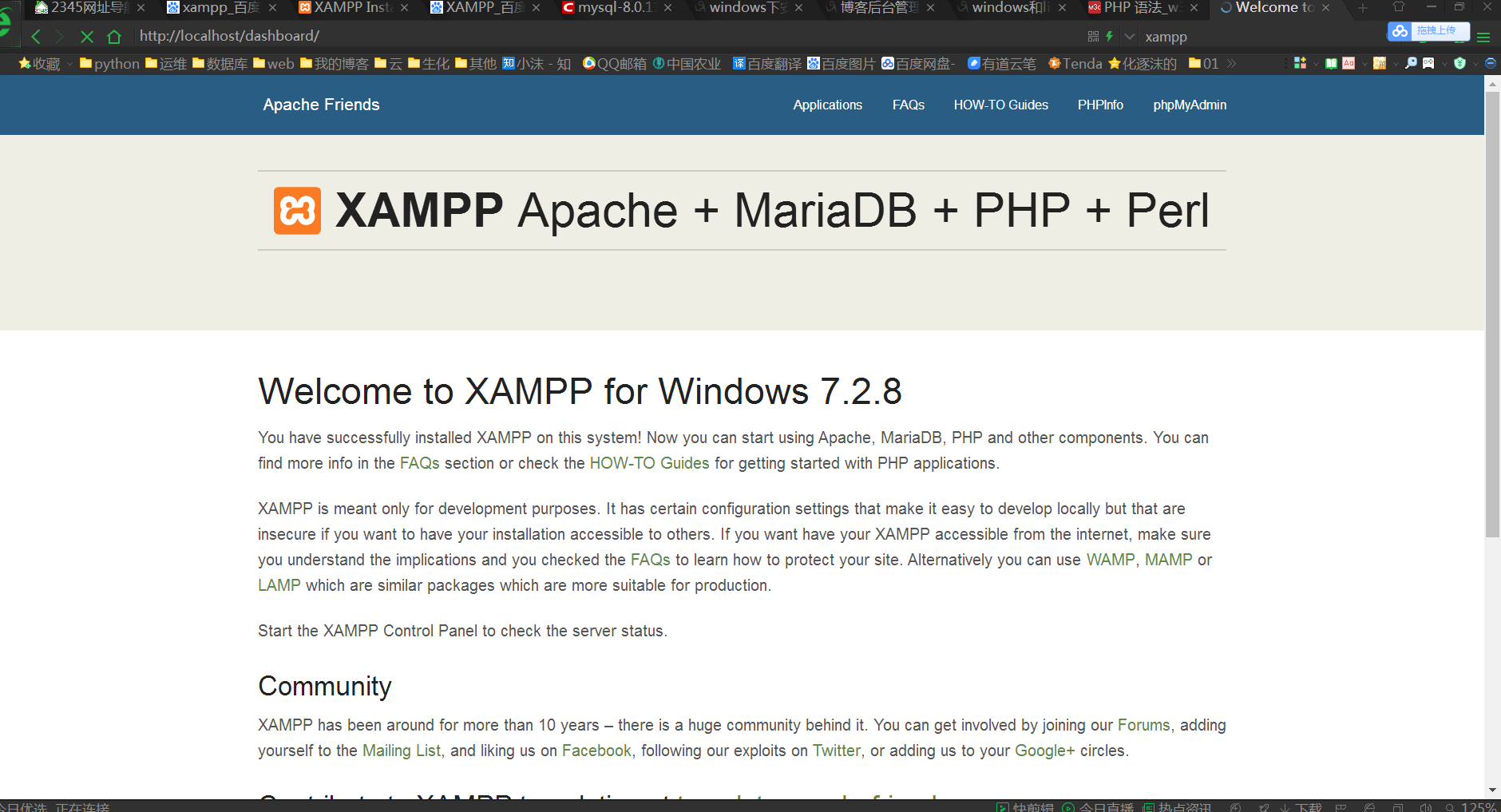Open the Tenda bookmark
The image size is (1501, 812).
point(1075,63)
